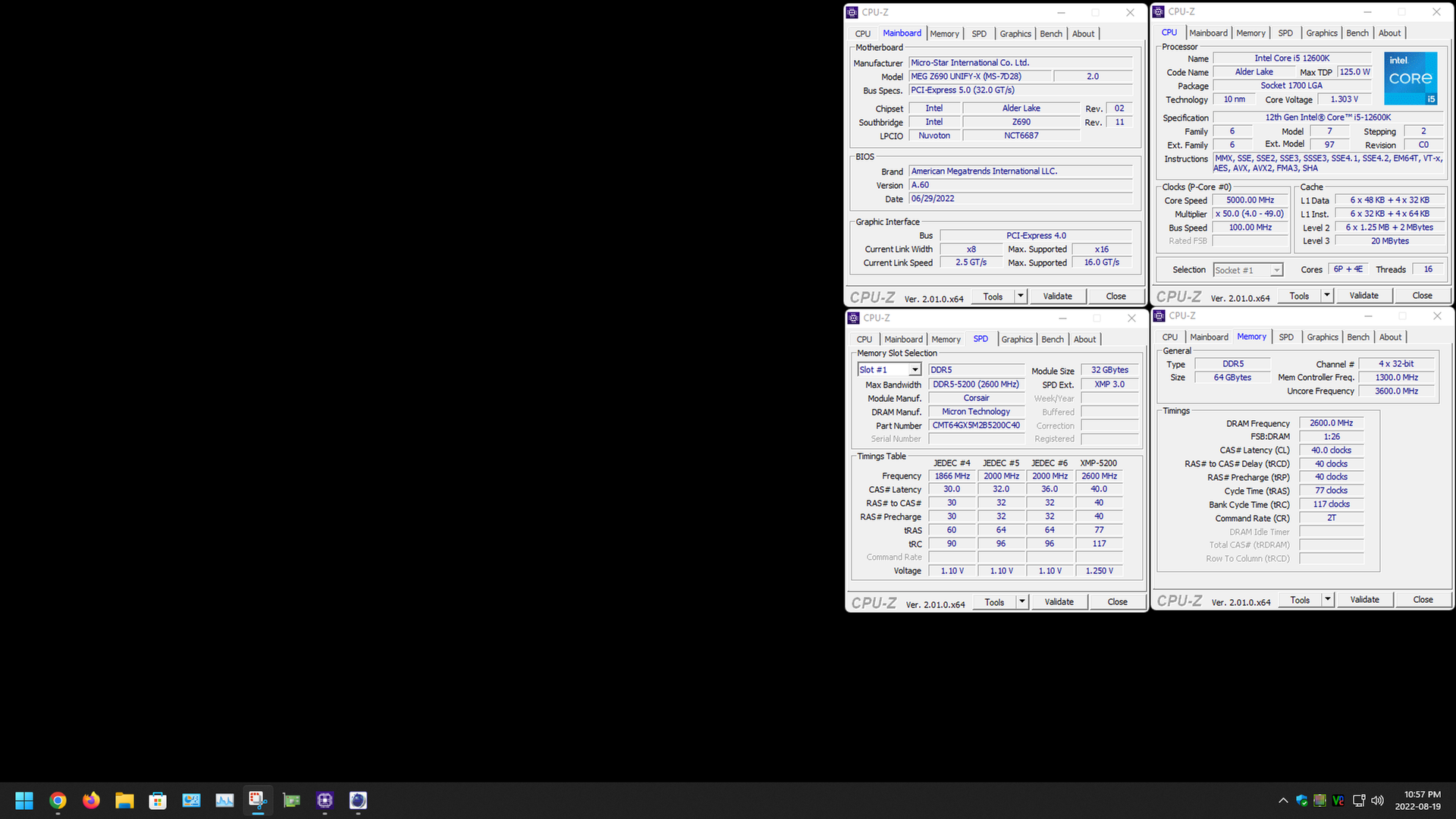Switch to Memory tab in the Mainboard window
Image resolution: width=1456 pixels, height=819 pixels.
pyautogui.click(x=944, y=33)
